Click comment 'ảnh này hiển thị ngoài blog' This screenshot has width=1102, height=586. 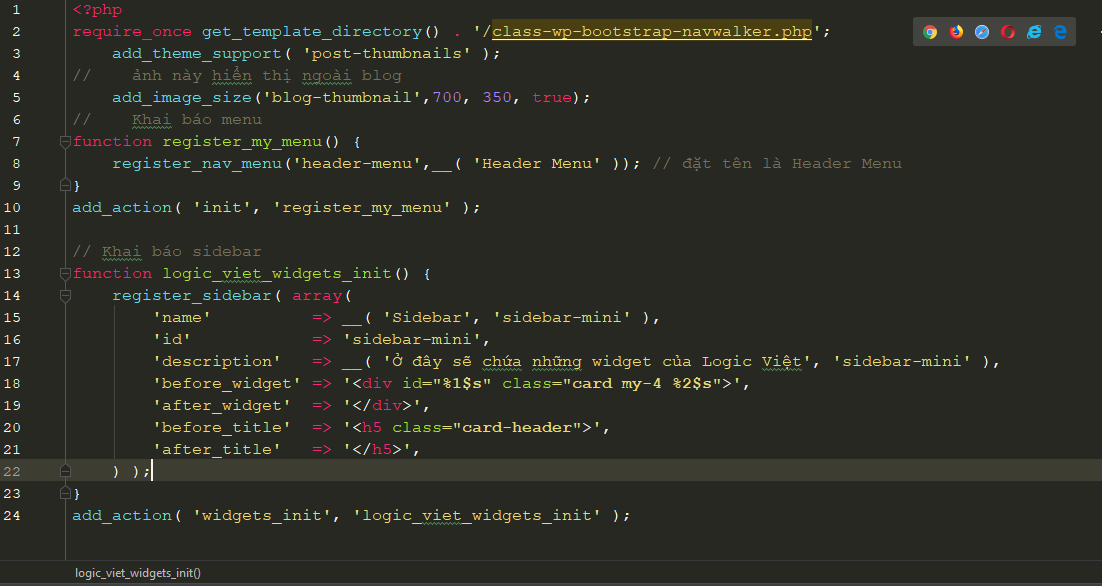pos(267,76)
